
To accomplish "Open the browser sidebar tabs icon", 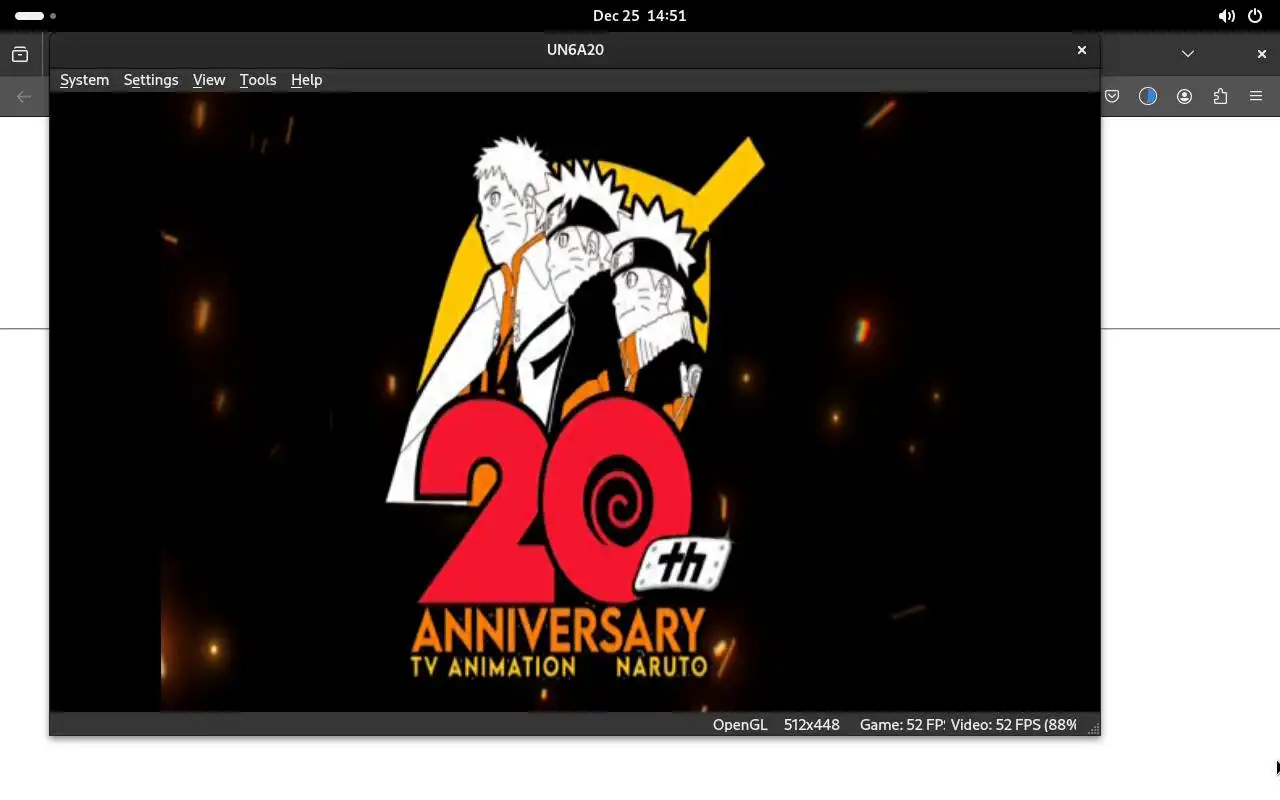I will tap(20, 55).
